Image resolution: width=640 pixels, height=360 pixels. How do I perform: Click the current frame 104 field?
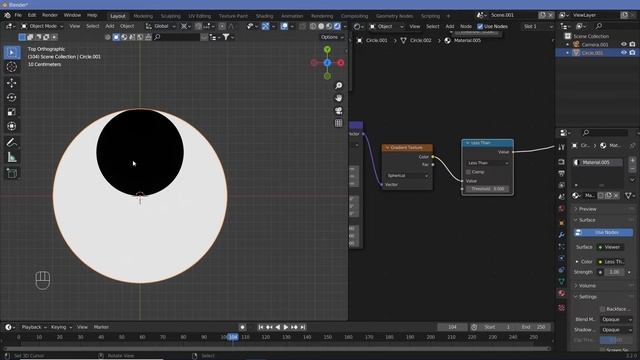tap(452, 327)
